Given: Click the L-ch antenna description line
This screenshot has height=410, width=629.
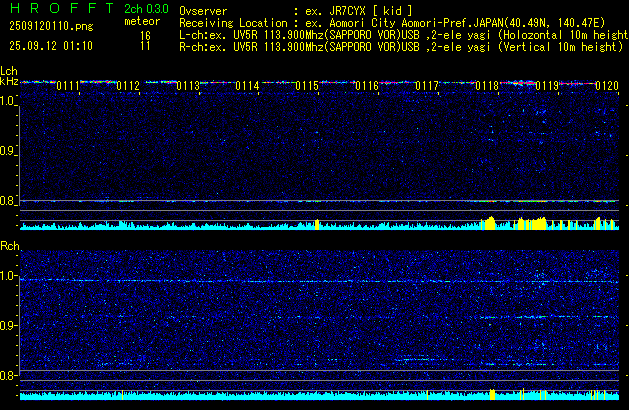Looking at the screenshot, I should tap(404, 35).
